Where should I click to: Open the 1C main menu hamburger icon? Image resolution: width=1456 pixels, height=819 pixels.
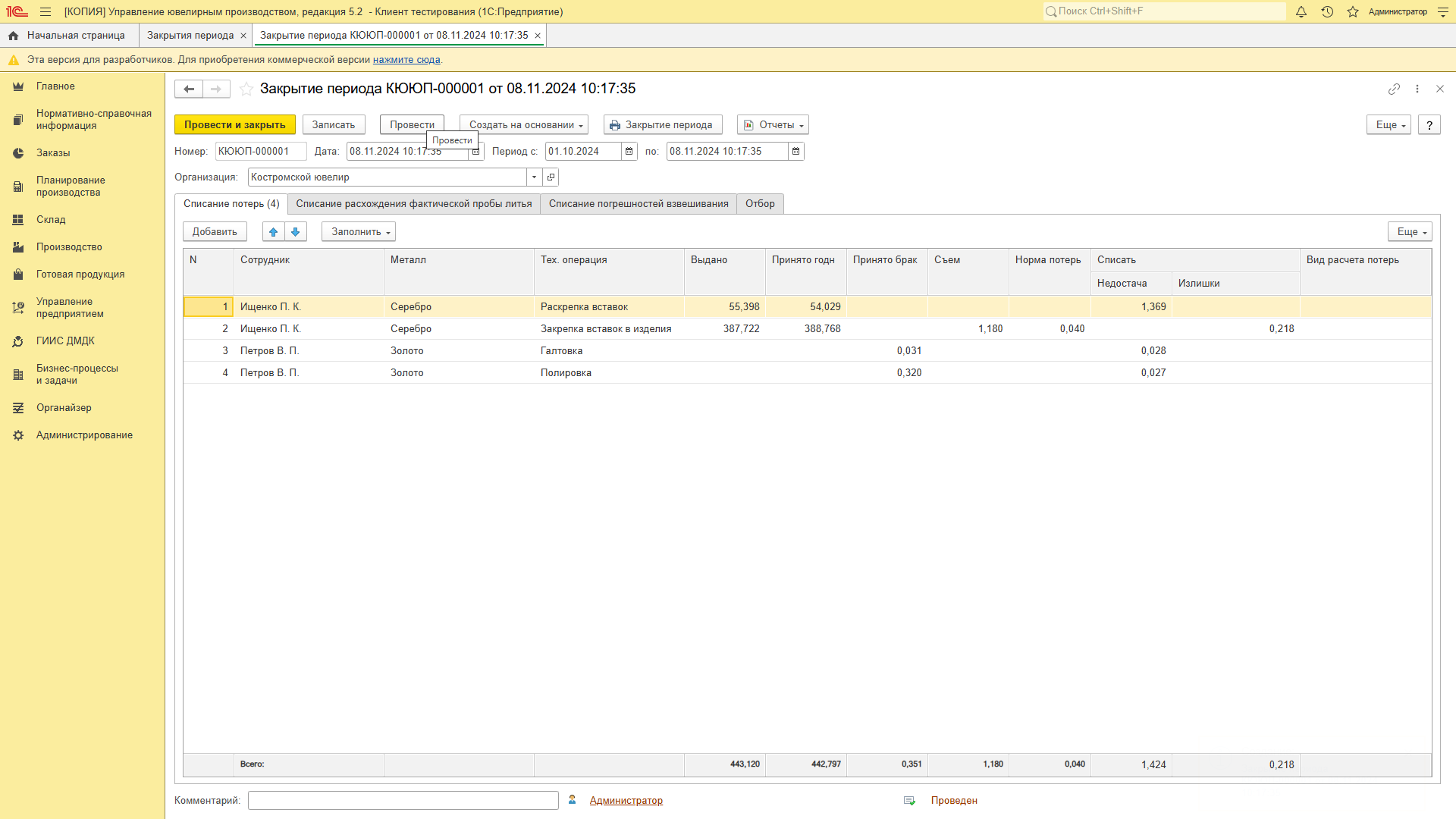[x=45, y=11]
